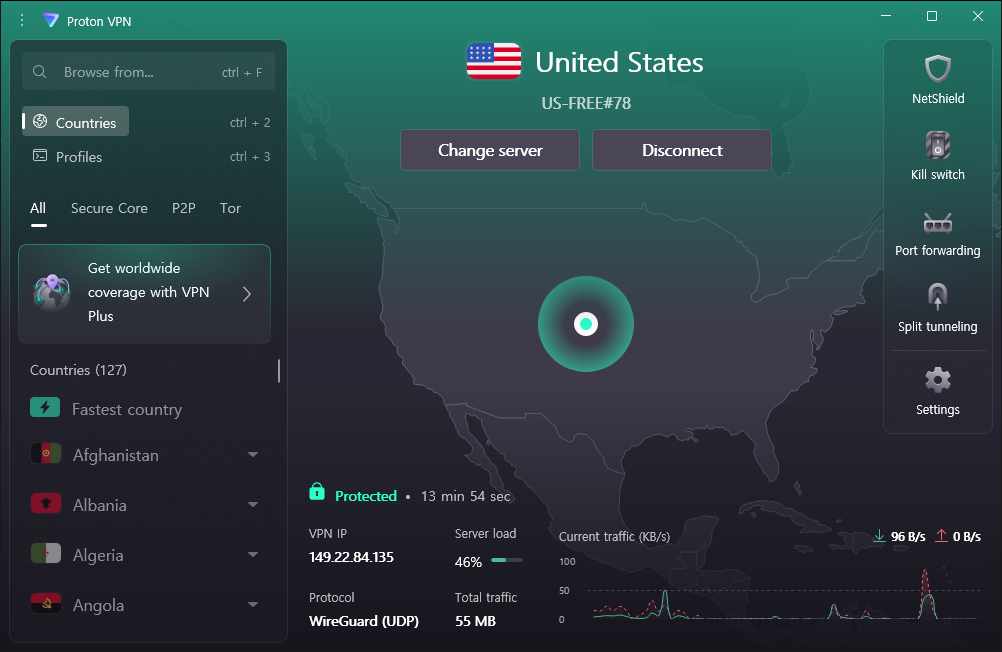Open the NetShield shield icon
Screen dimensions: 1002x652
point(937,69)
